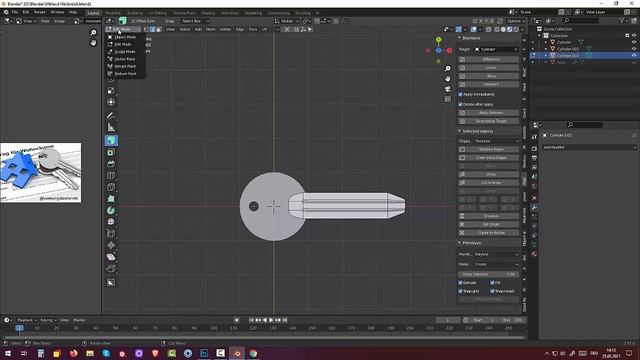Viewport: 640px width, 360px height.
Task: Click the highlighted Add Cube tool
Action: (111, 140)
